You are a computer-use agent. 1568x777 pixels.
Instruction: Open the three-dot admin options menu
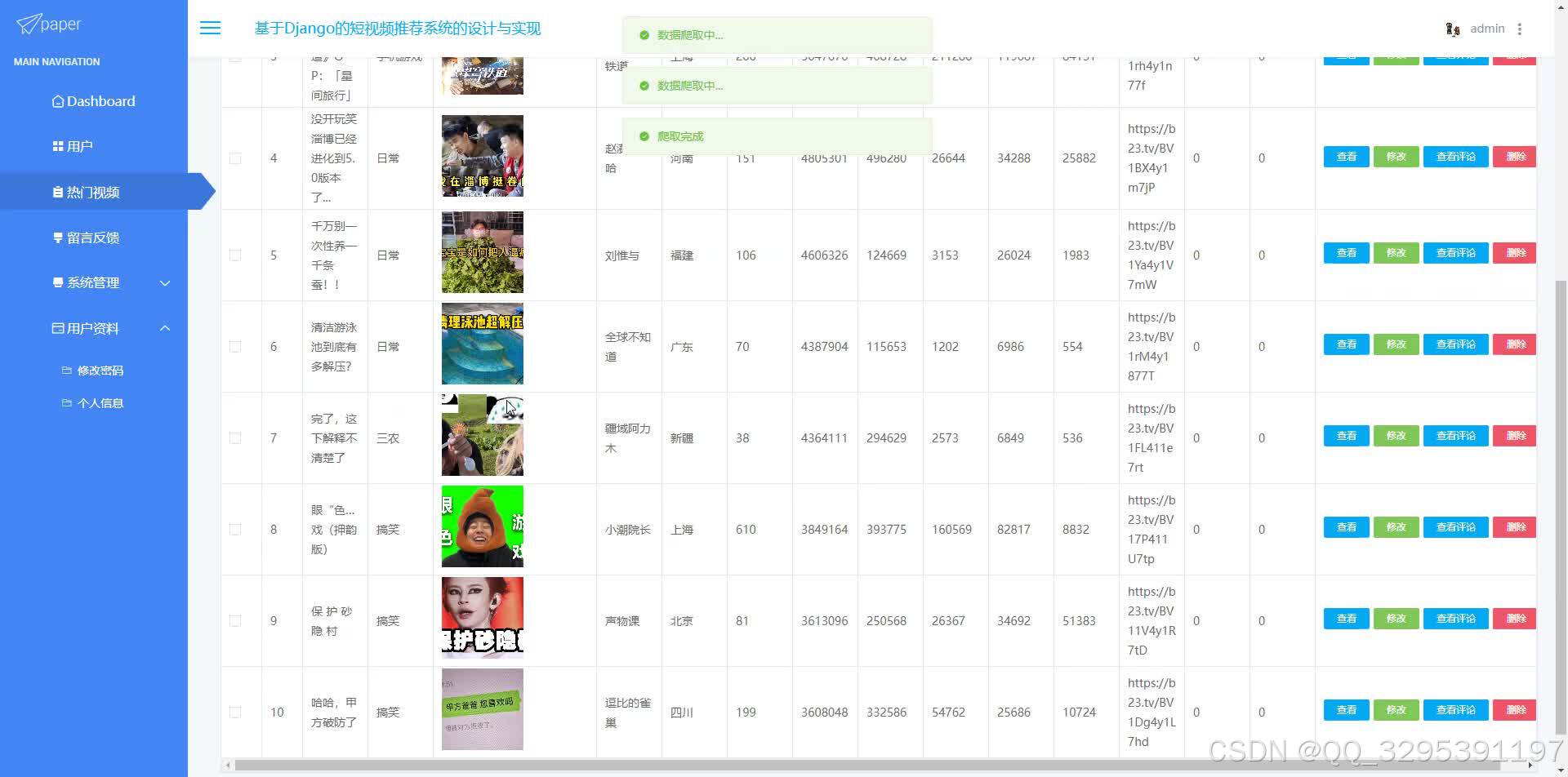point(1520,29)
